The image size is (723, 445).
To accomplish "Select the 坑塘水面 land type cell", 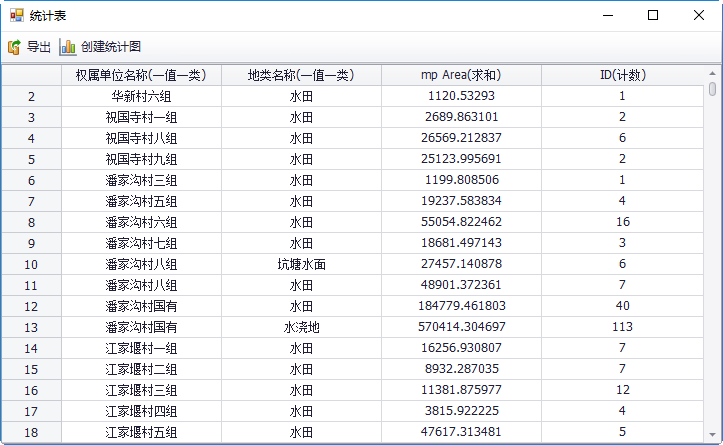I will [301, 265].
